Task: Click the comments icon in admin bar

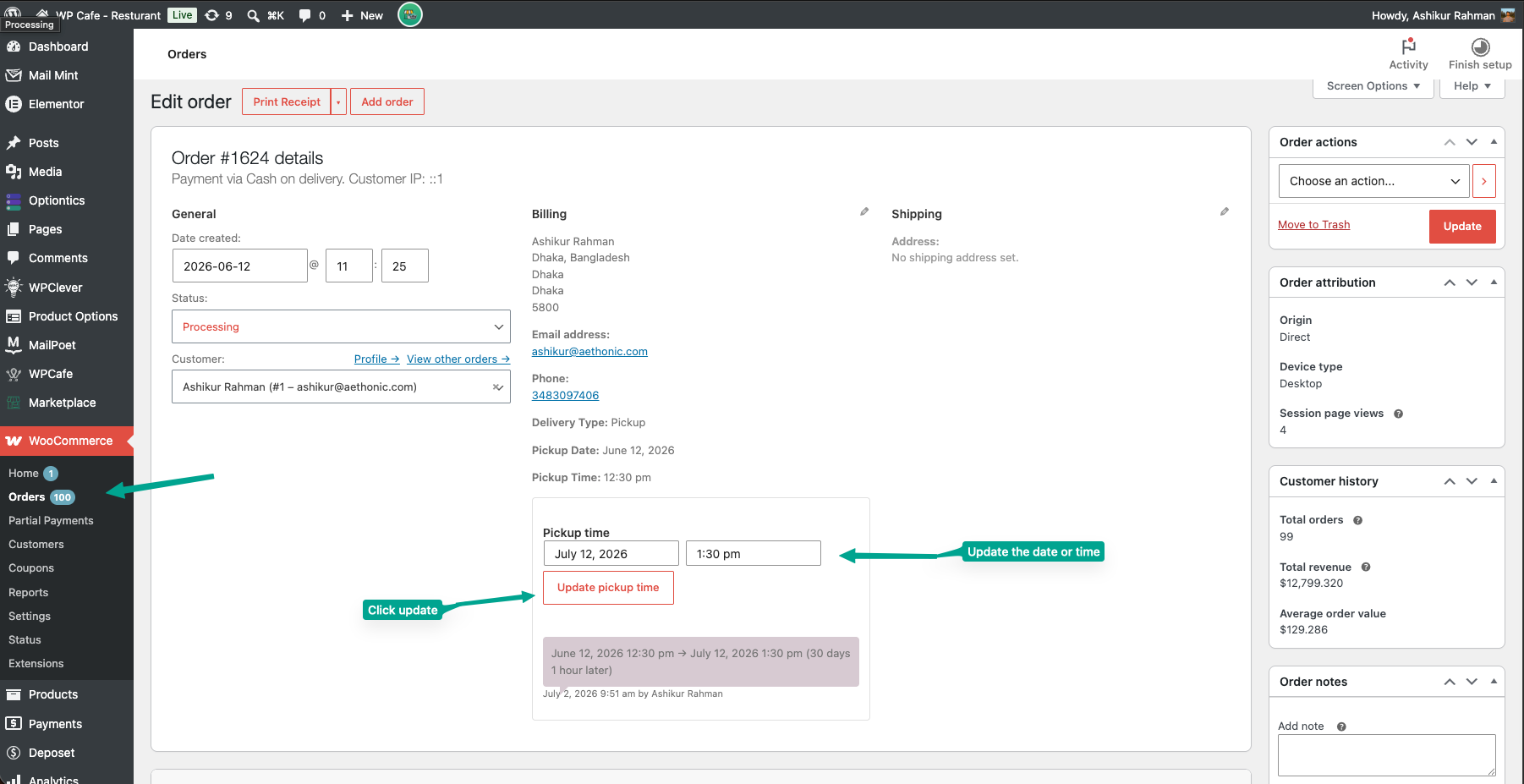Action: click(304, 15)
